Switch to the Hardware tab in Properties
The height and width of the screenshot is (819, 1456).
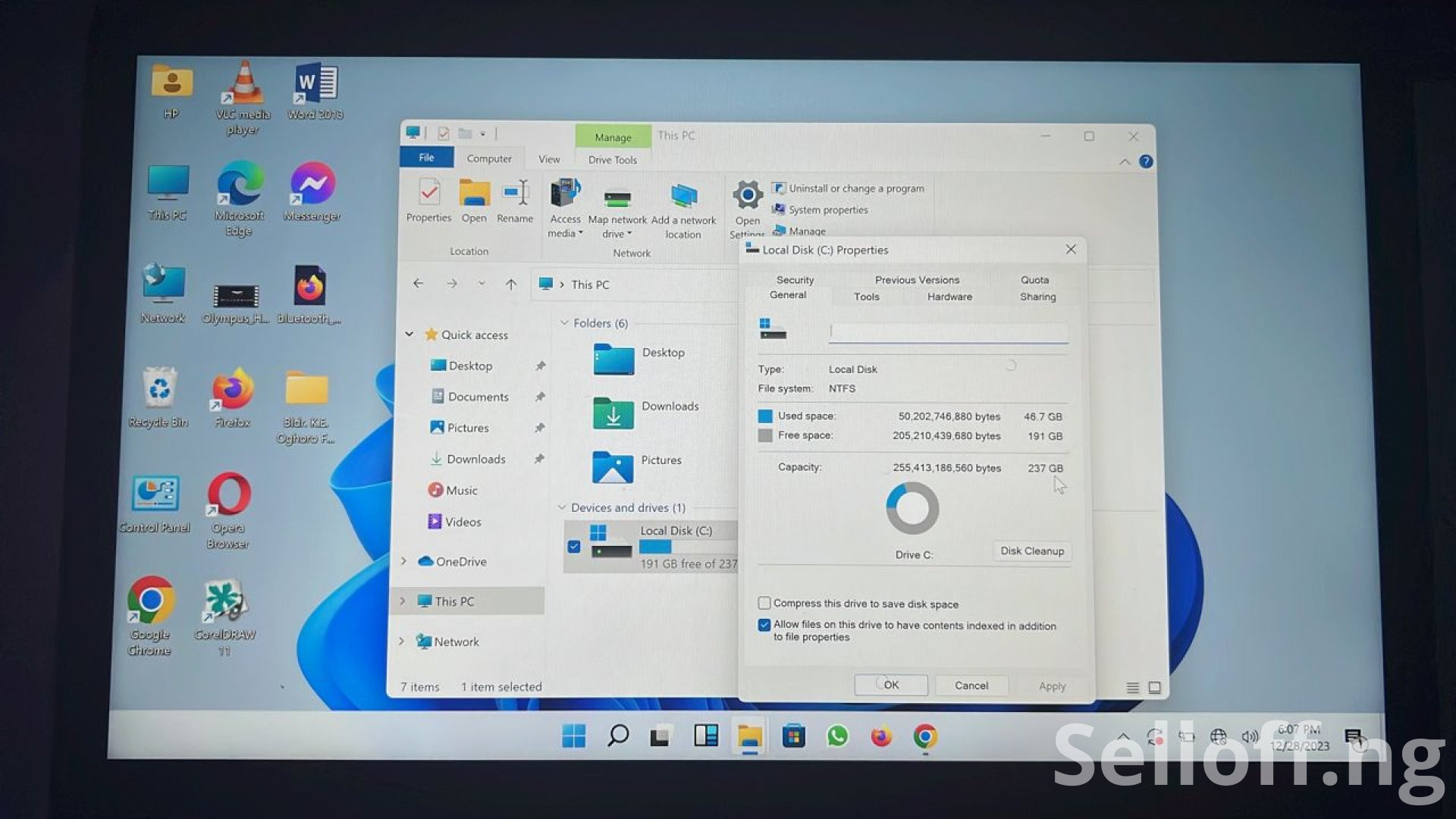coord(949,297)
